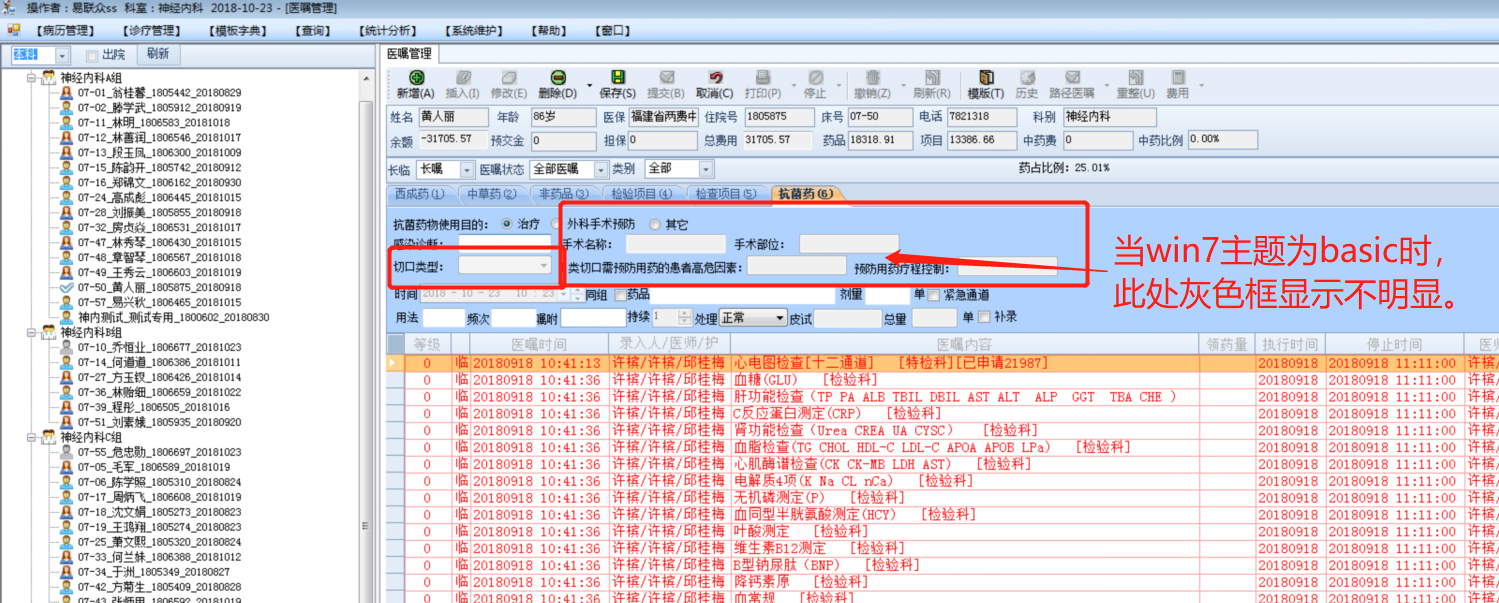Collapse the 神经内科C组 tree node
This screenshot has height=603, width=1499.
pyautogui.click(x=31, y=438)
